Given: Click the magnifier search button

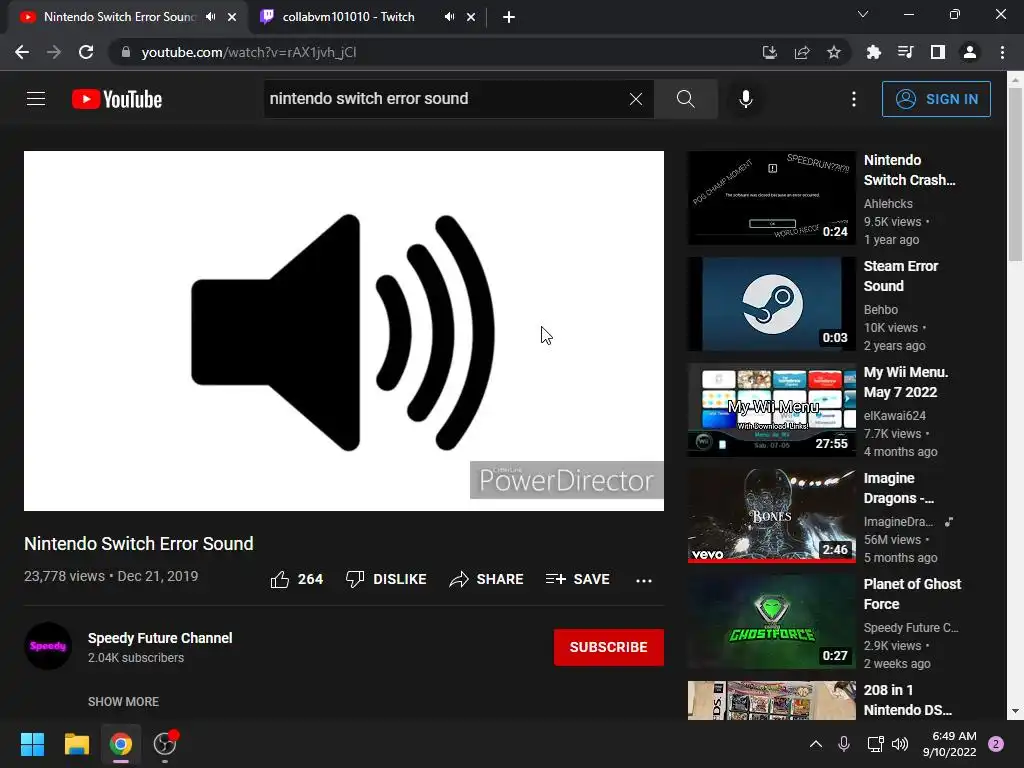Looking at the screenshot, I should 686,99.
